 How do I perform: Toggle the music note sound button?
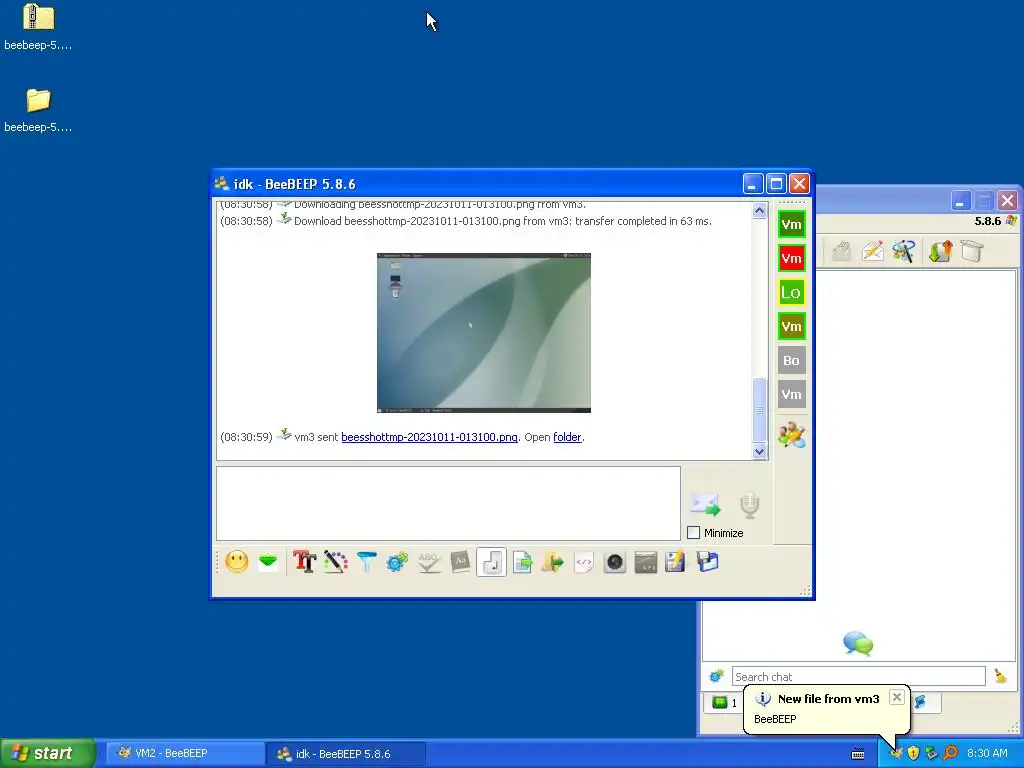[492, 562]
